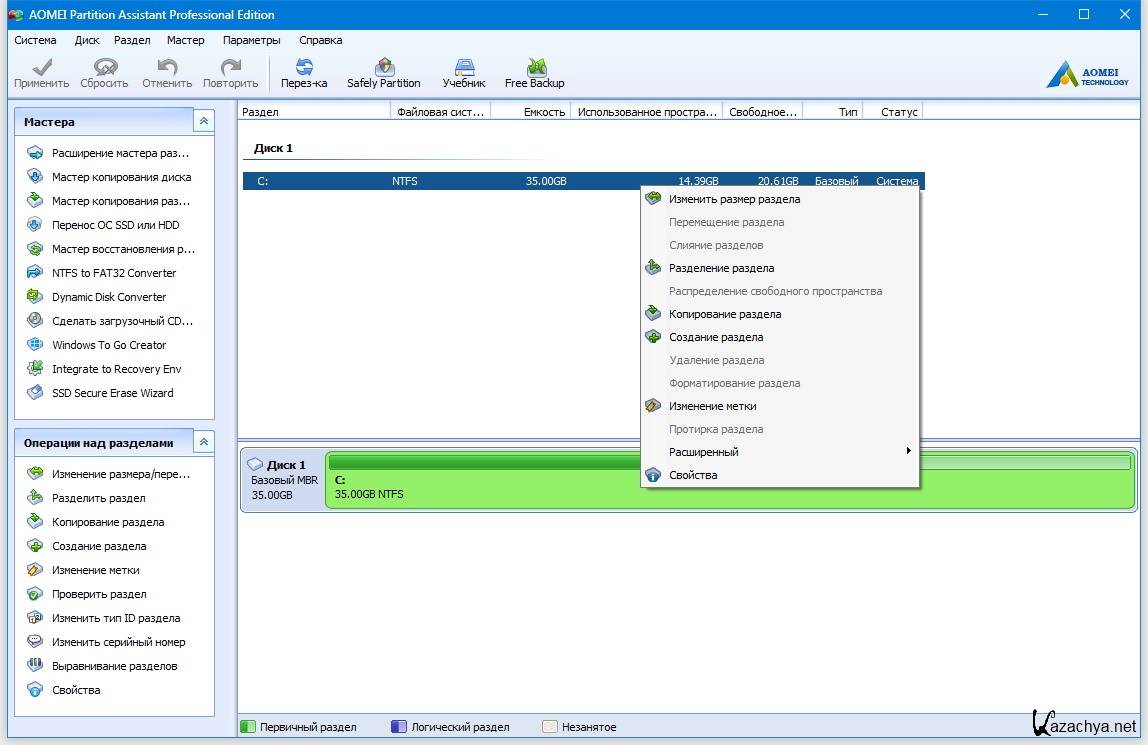1148x745 pixels.
Task: Click the Перез-ка reload toolbar icon
Action: (304, 73)
